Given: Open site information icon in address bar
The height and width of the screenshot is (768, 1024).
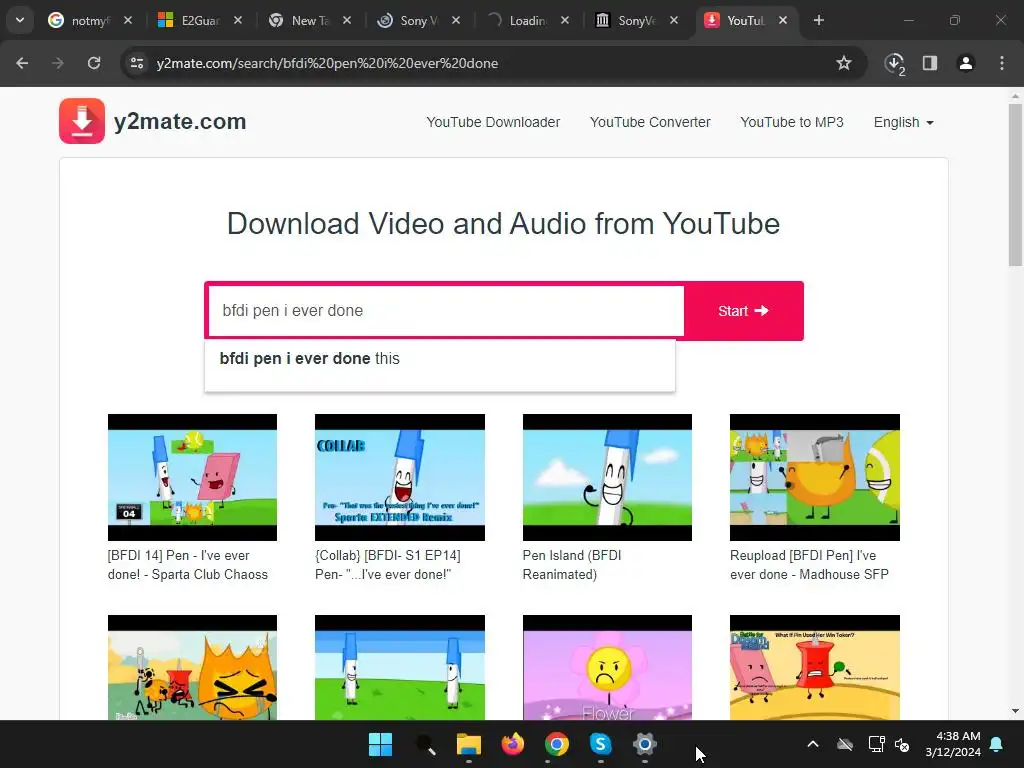Looking at the screenshot, I should (x=137, y=63).
